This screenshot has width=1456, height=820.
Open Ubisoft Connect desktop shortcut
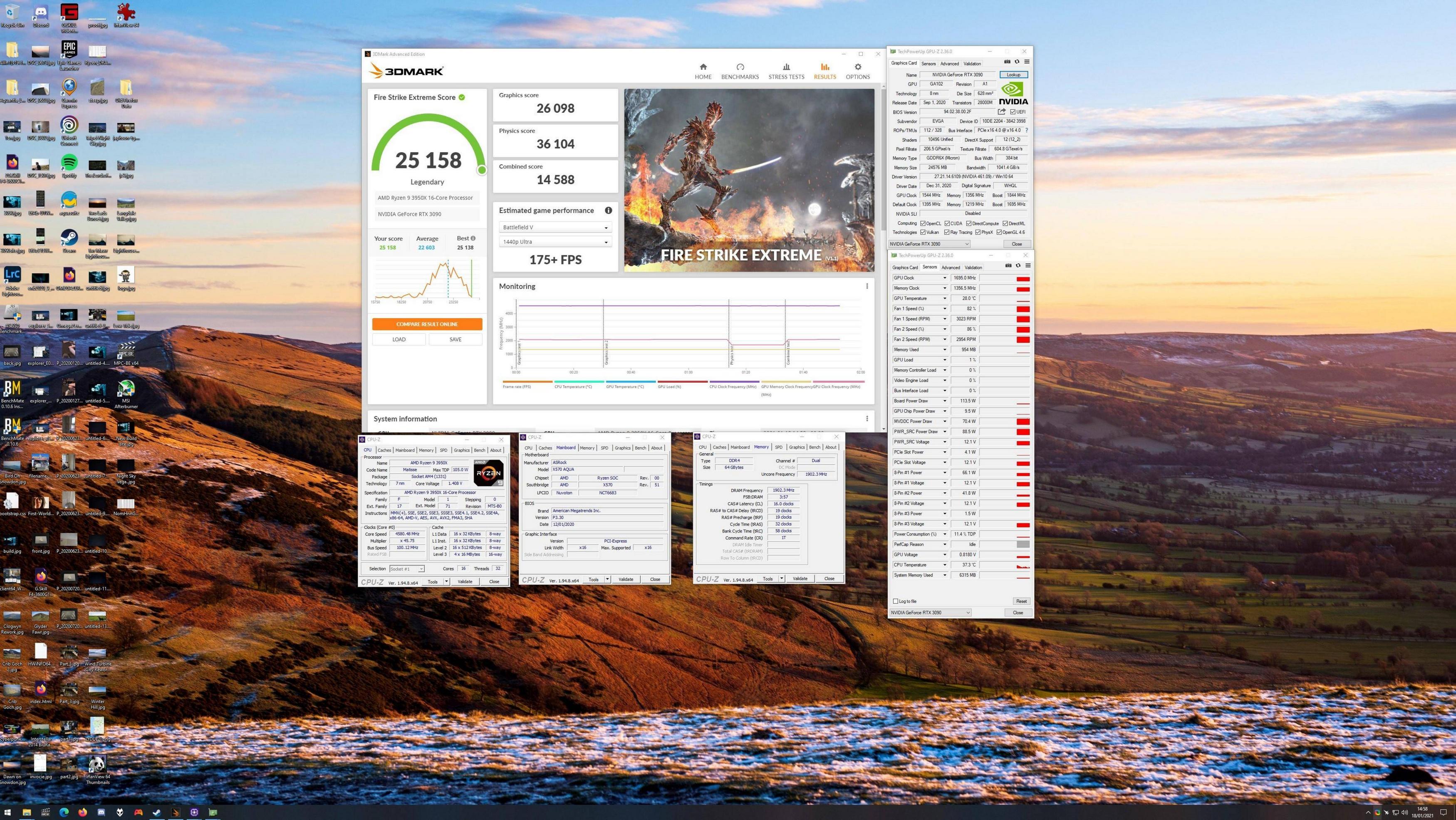click(69, 131)
